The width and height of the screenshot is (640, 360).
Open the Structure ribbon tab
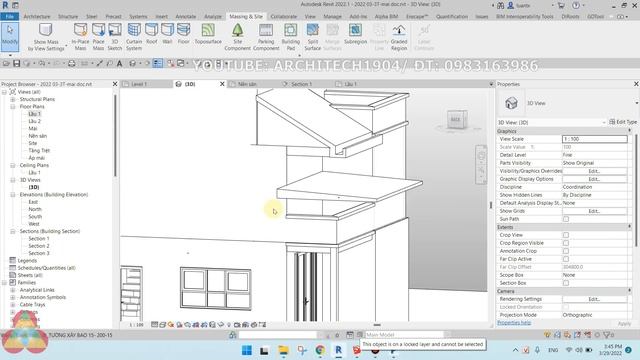coord(68,16)
